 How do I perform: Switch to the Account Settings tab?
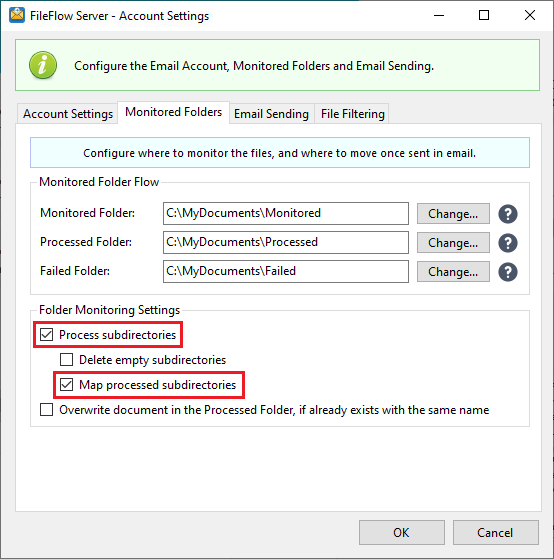[x=68, y=114]
